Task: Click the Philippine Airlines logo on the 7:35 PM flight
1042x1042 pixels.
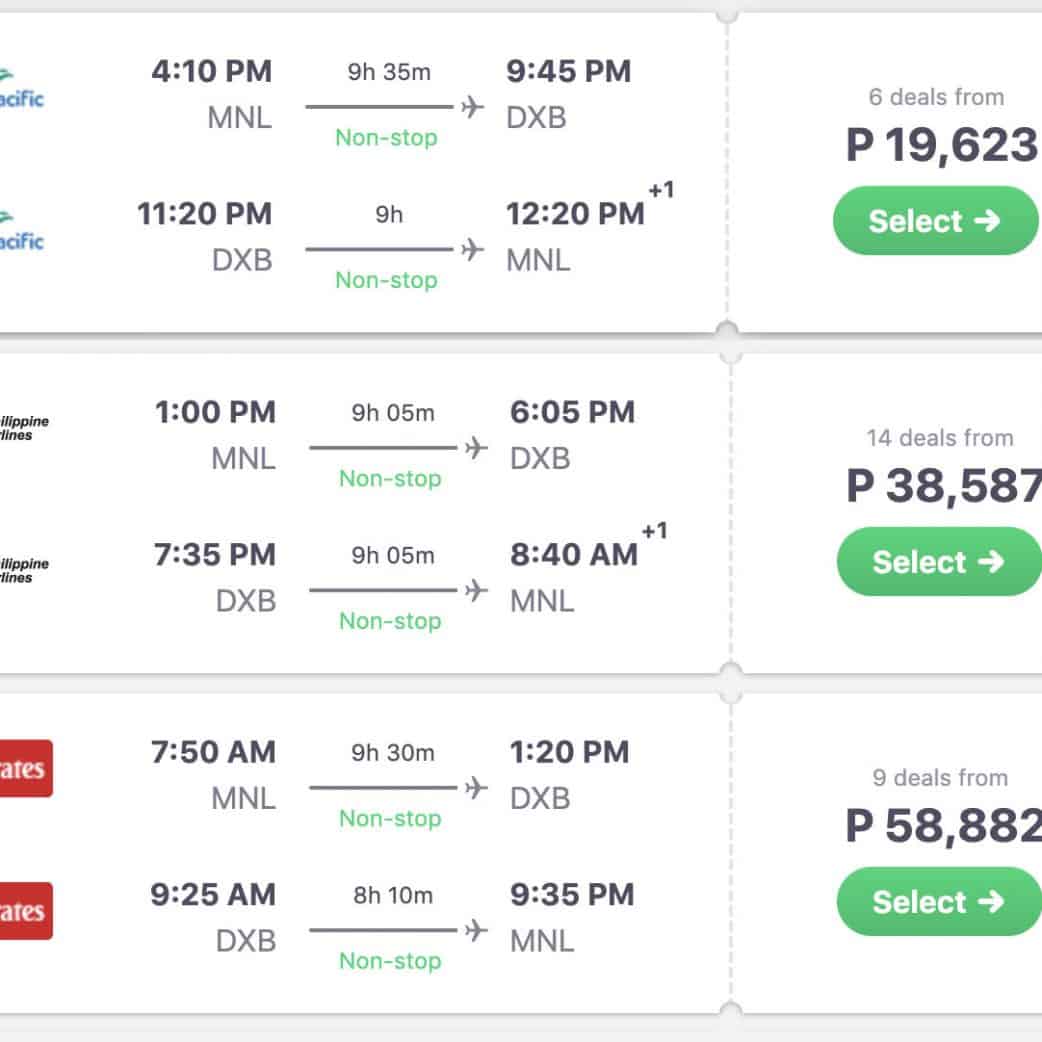Action: tap(24, 571)
